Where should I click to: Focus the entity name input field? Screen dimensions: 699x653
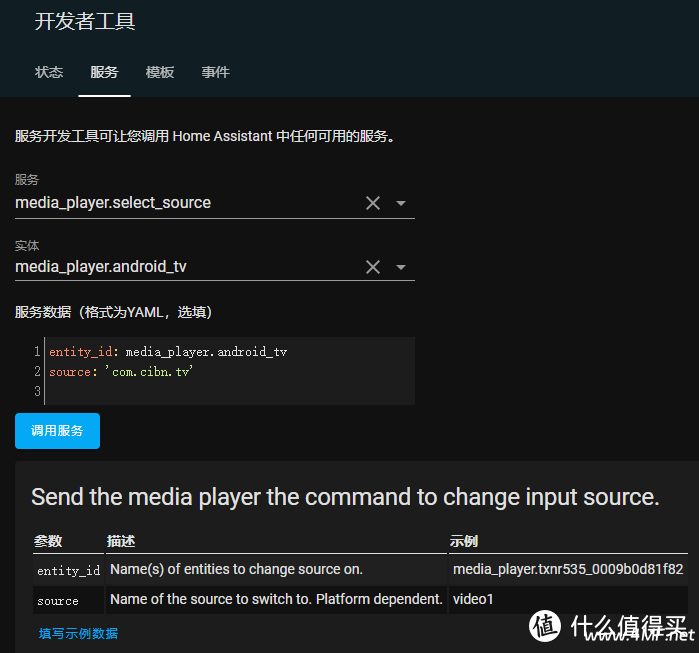[x=185, y=267]
